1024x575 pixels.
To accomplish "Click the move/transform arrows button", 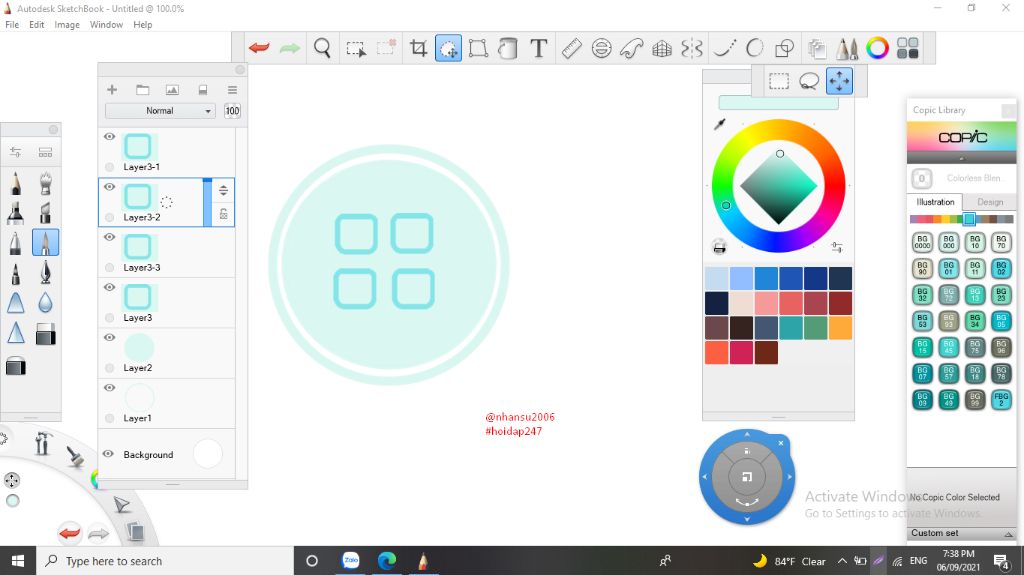I will point(839,81).
